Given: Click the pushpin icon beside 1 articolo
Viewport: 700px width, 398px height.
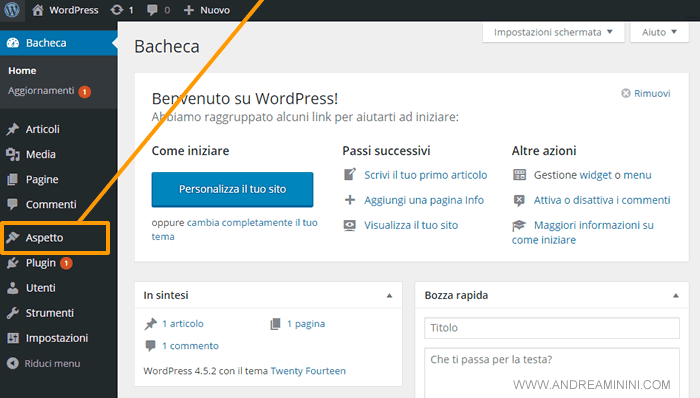Looking at the screenshot, I should (151, 323).
